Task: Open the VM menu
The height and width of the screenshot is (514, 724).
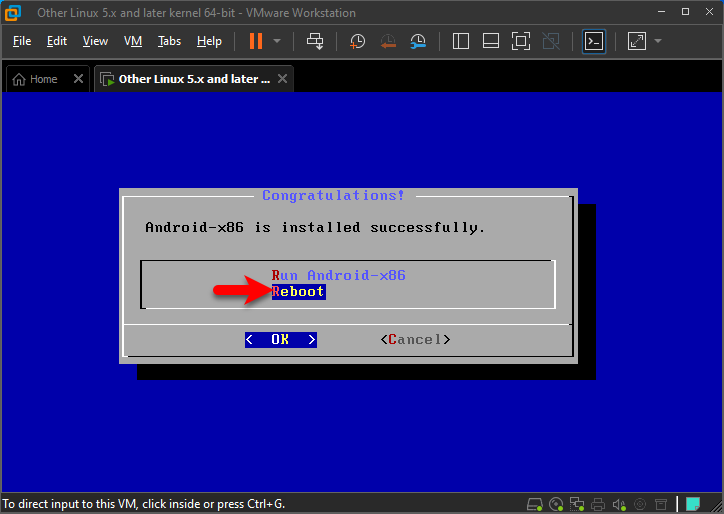Action: pos(133,41)
